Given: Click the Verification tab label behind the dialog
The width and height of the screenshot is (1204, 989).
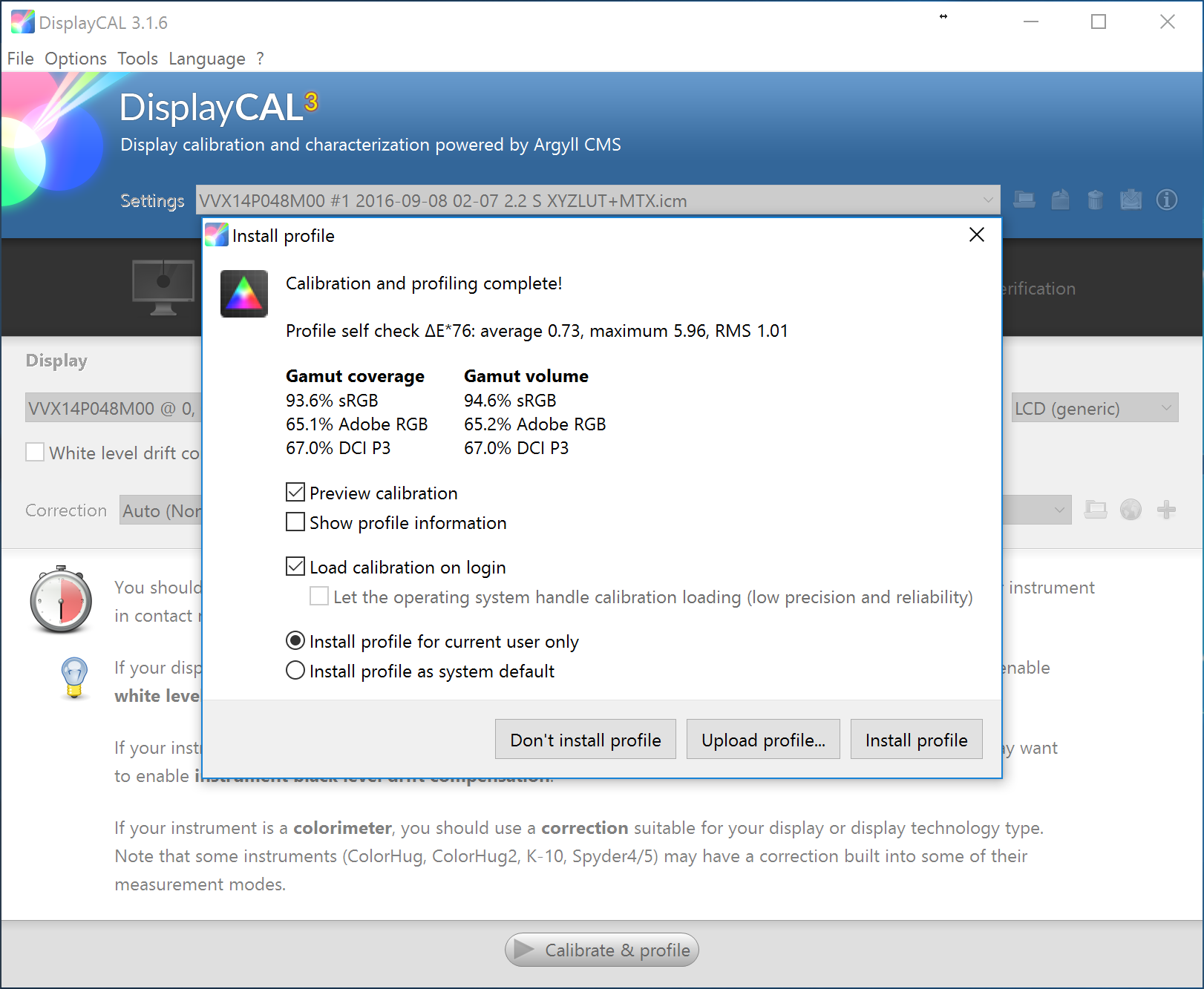Looking at the screenshot, I should click(x=1038, y=289).
